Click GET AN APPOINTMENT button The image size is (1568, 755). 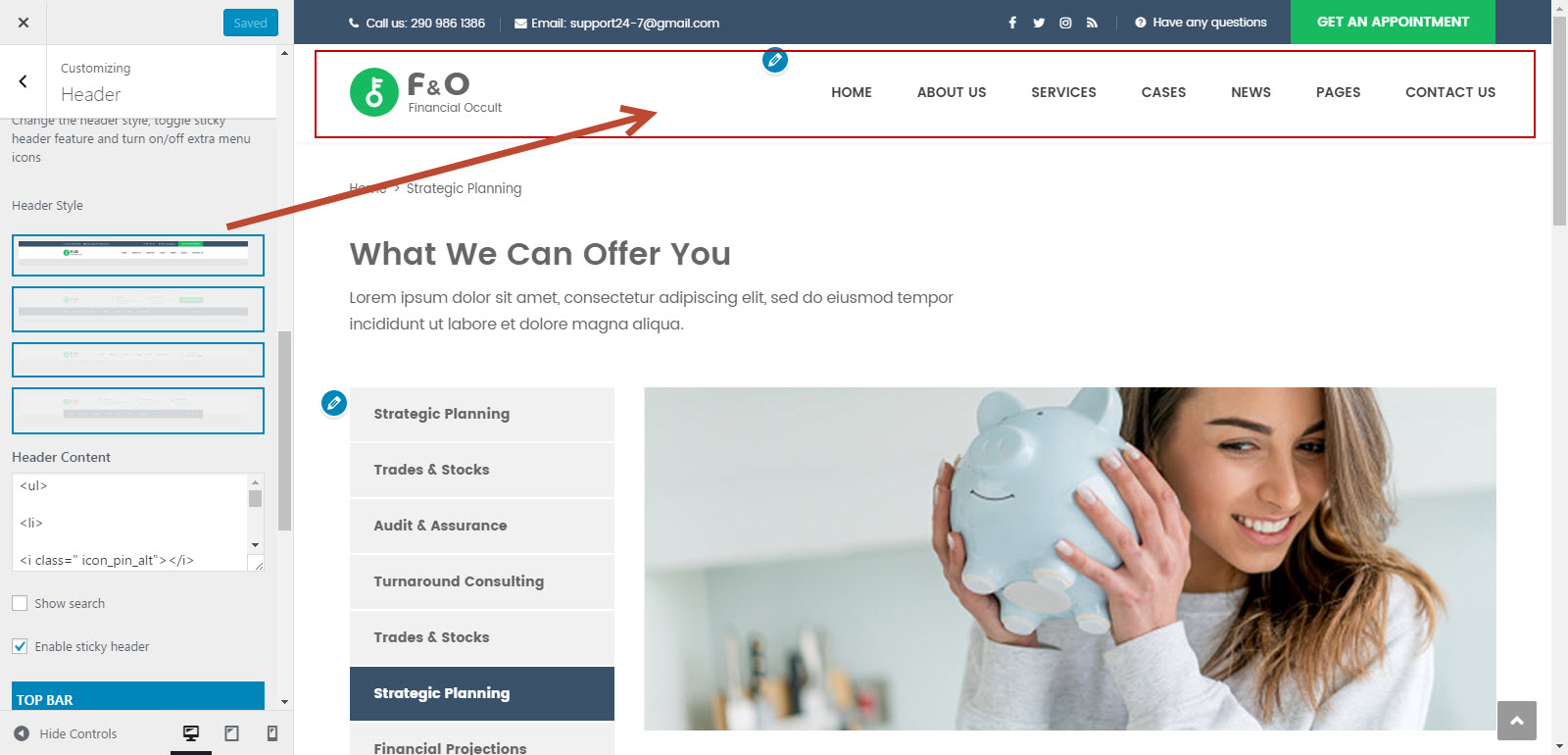point(1393,22)
